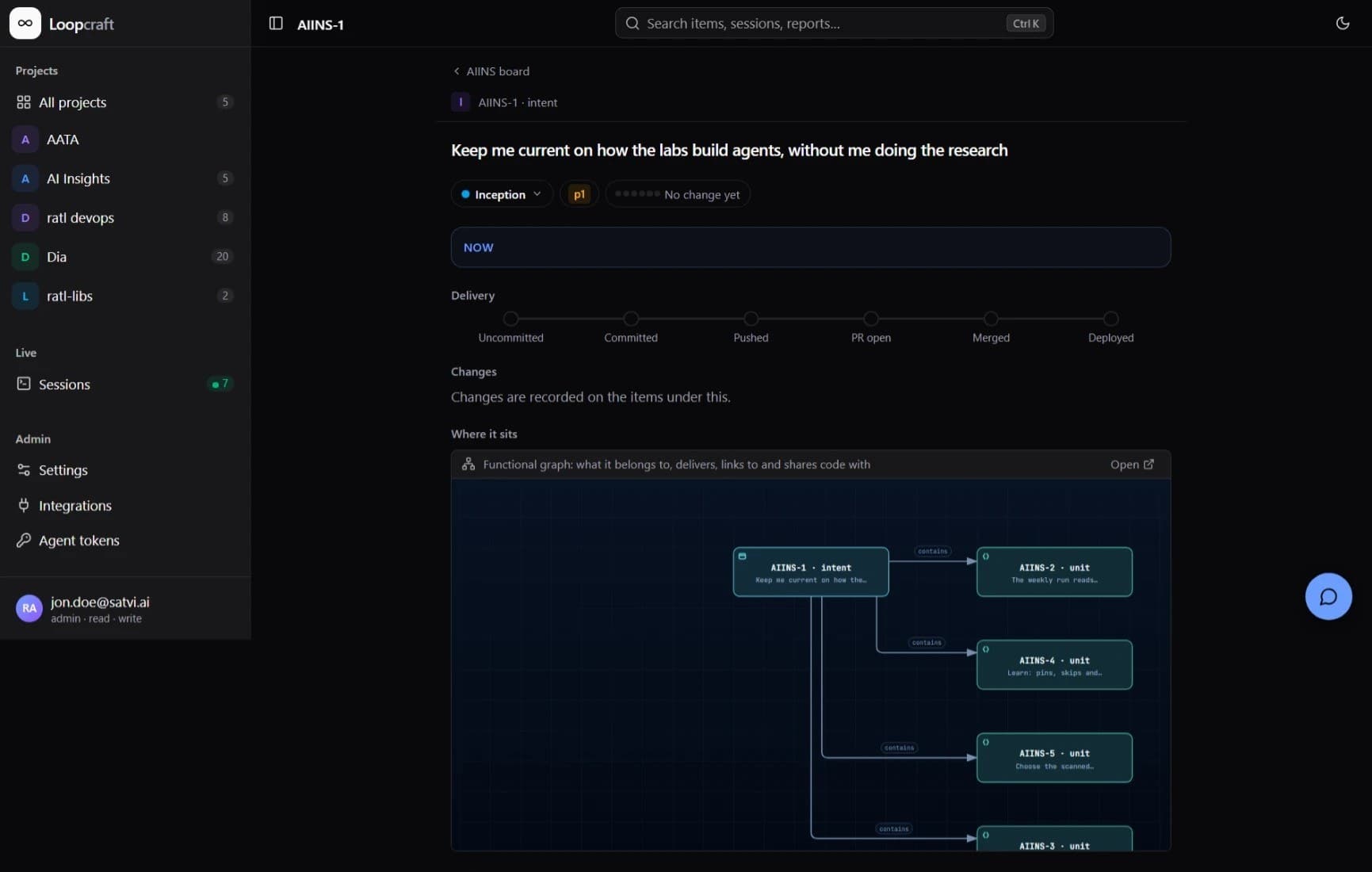This screenshot has width=1372, height=872.
Task: Click the purple intent type icon
Action: tap(461, 102)
